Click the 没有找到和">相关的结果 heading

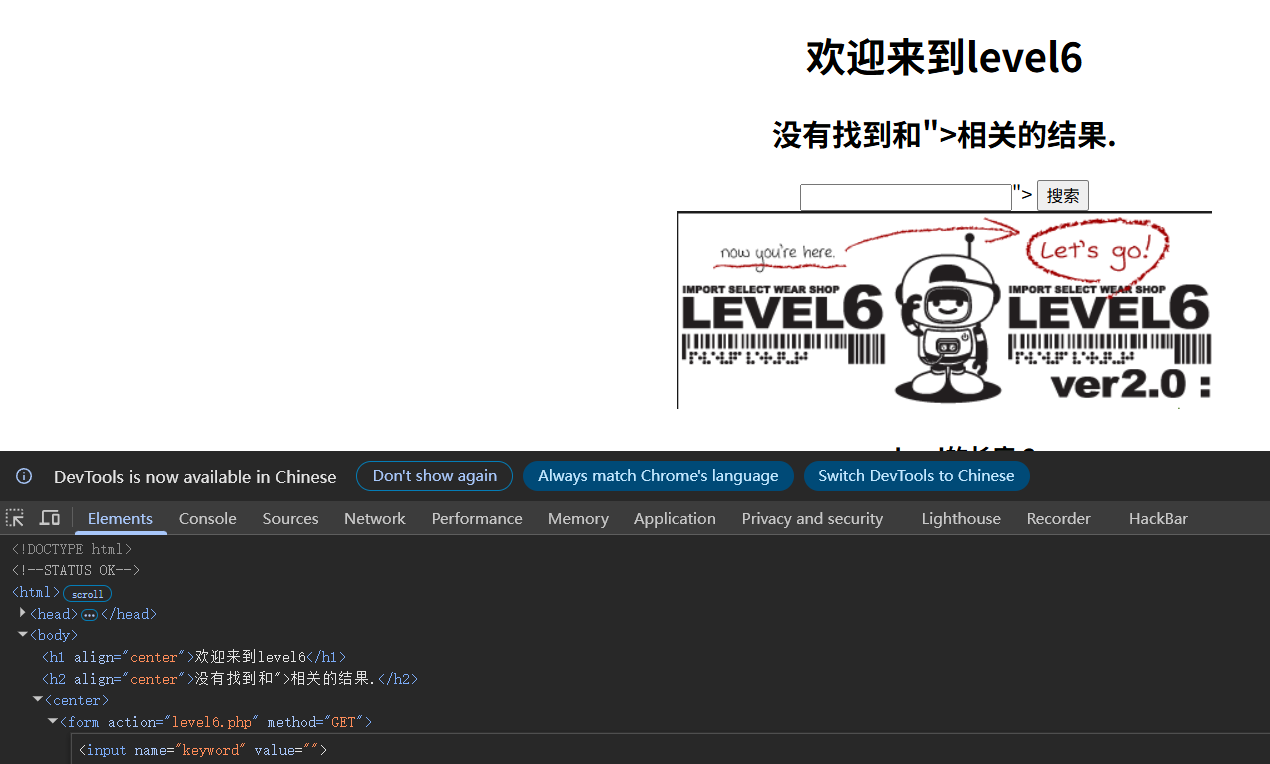coord(944,134)
